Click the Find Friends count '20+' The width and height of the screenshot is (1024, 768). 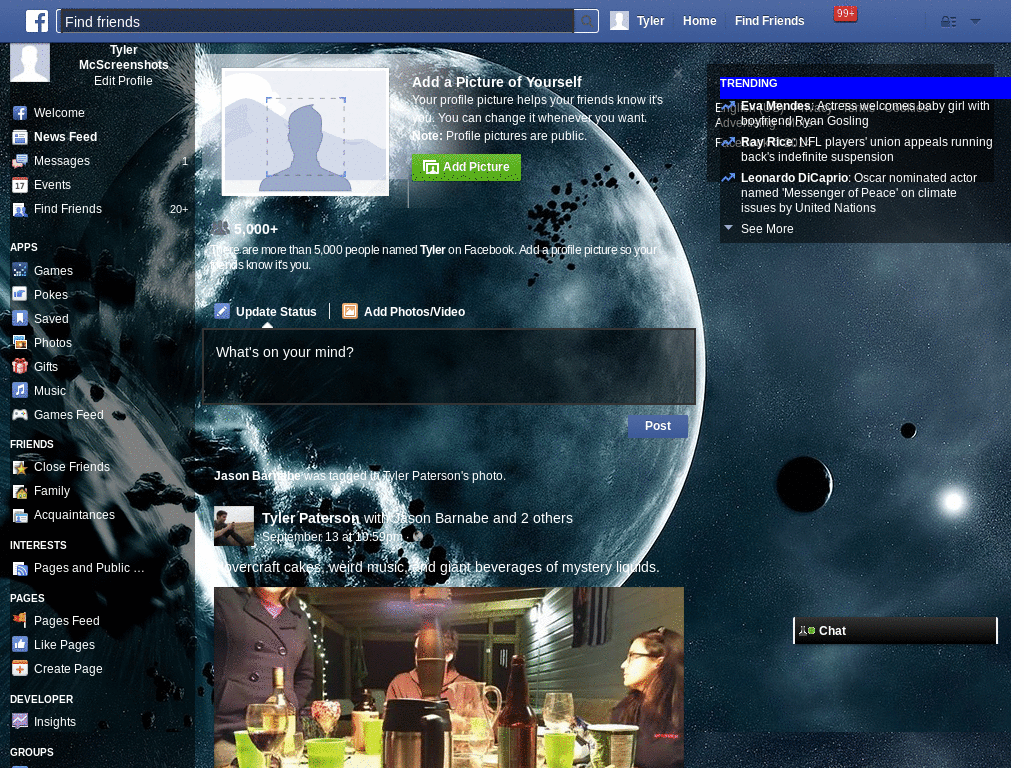178,210
